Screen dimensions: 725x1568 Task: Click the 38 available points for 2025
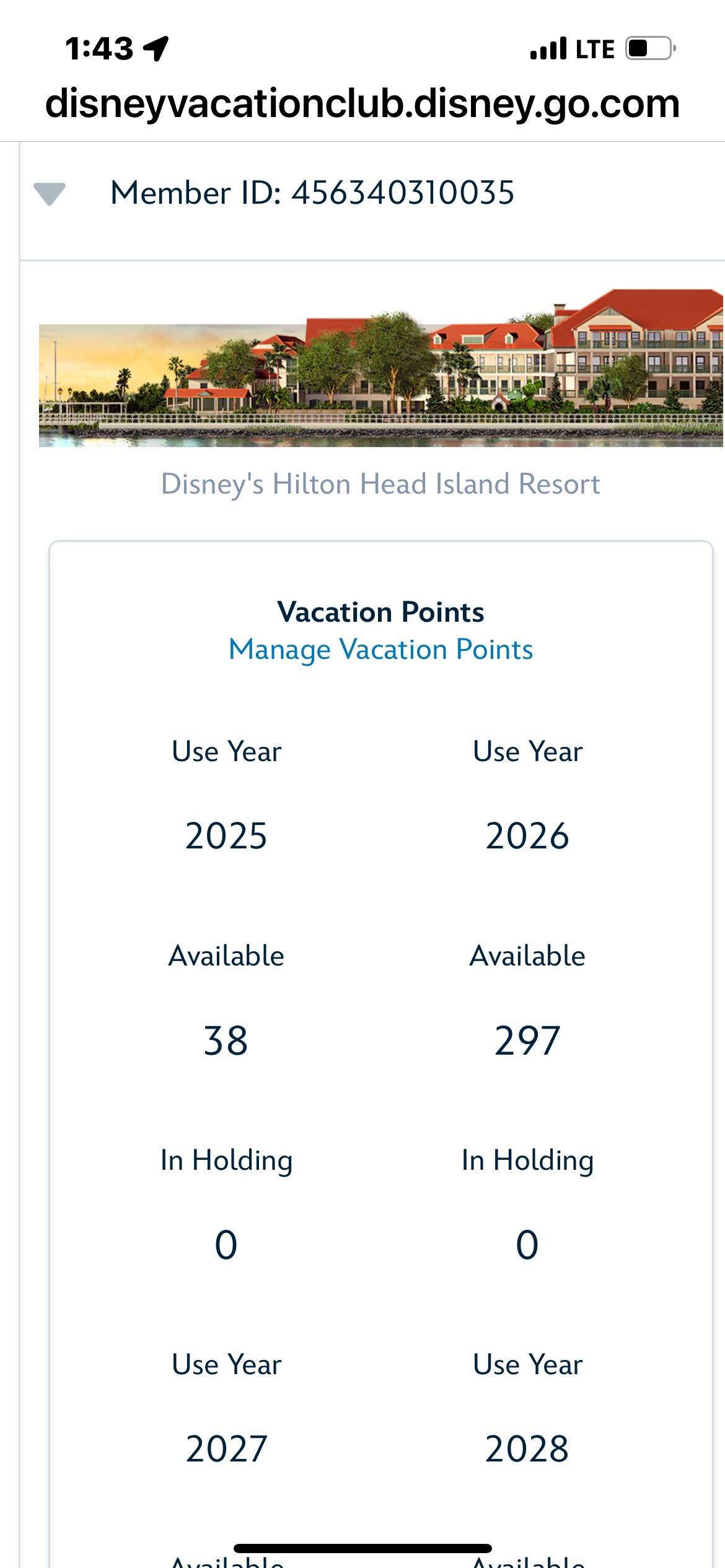[226, 1041]
